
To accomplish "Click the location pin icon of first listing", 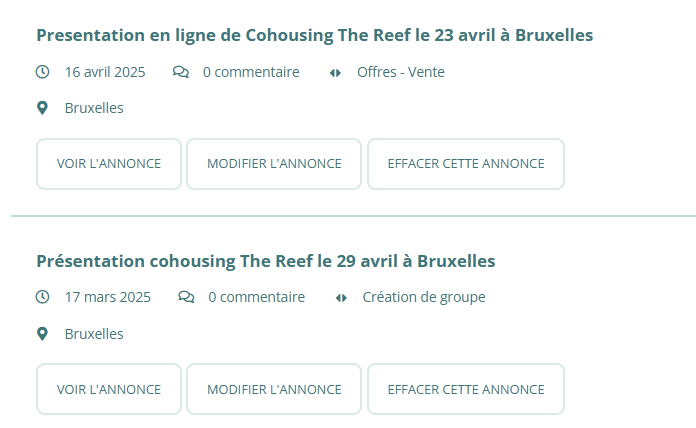I will point(42,108).
